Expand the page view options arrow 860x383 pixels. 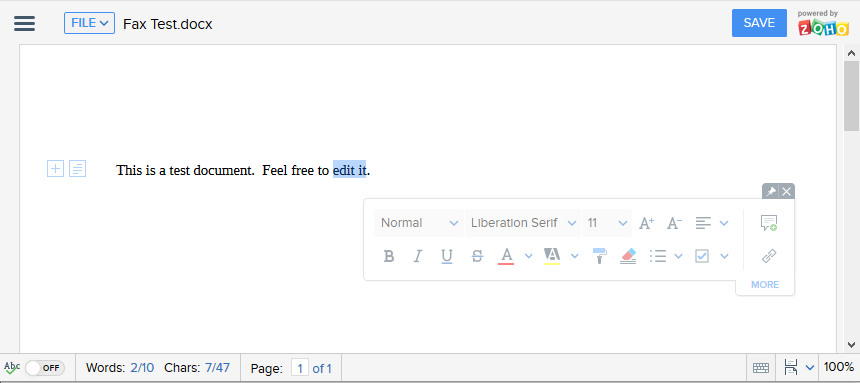pyautogui.click(x=810, y=367)
